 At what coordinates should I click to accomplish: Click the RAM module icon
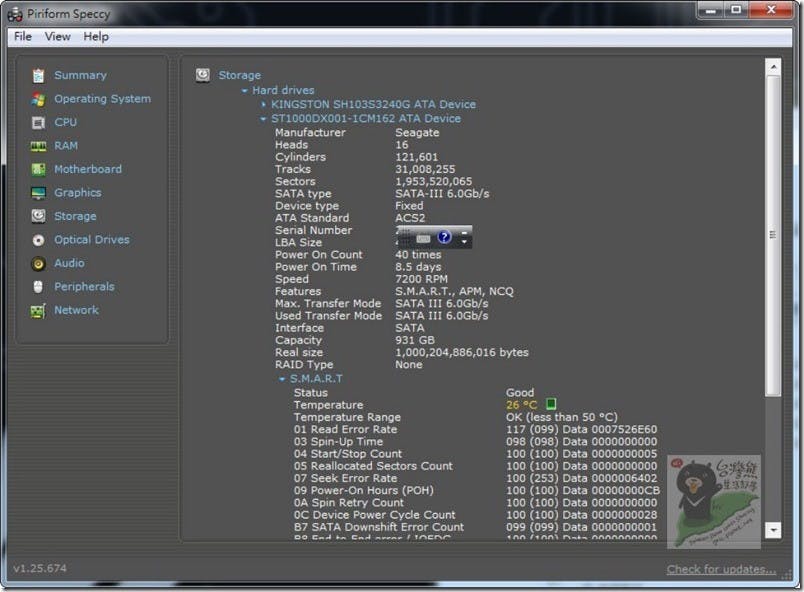tap(38, 146)
